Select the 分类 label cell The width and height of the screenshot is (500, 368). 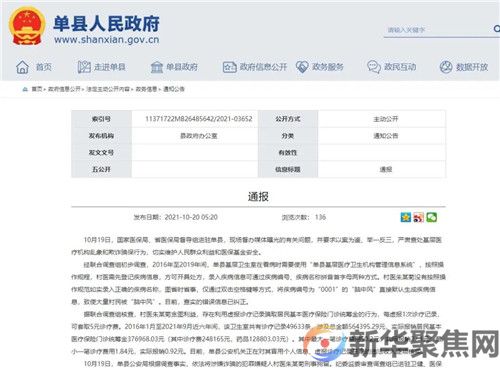pos(288,136)
